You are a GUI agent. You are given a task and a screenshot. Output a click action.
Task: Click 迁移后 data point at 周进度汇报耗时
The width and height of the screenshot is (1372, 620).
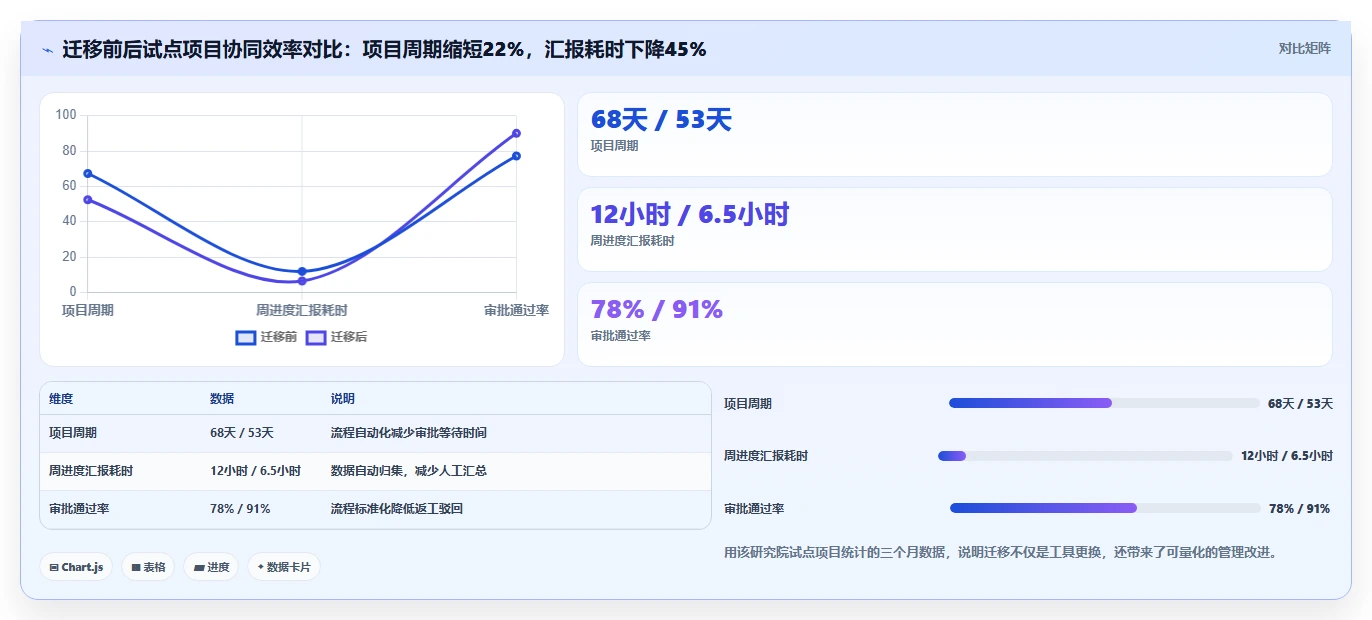pos(302,281)
